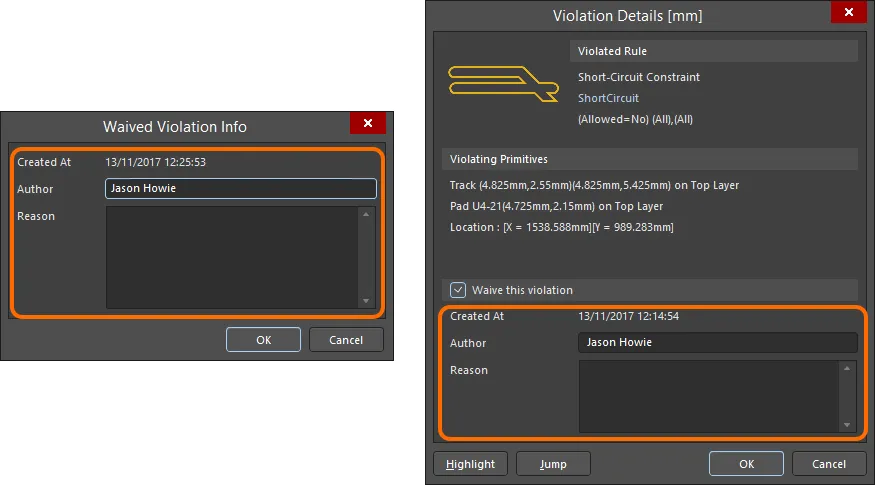Select the Track violating primitive text
The width and height of the screenshot is (875, 485).
pos(594,185)
